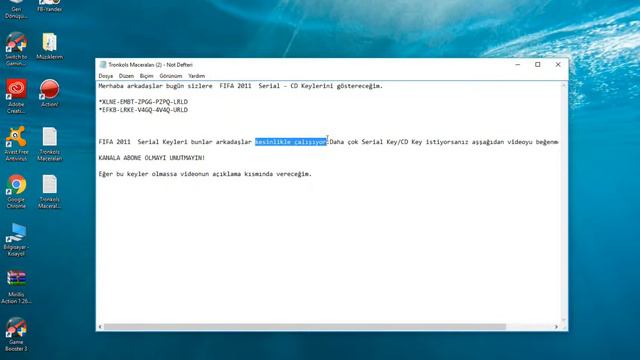
Task: Open the Yardım menu
Action: [196, 76]
